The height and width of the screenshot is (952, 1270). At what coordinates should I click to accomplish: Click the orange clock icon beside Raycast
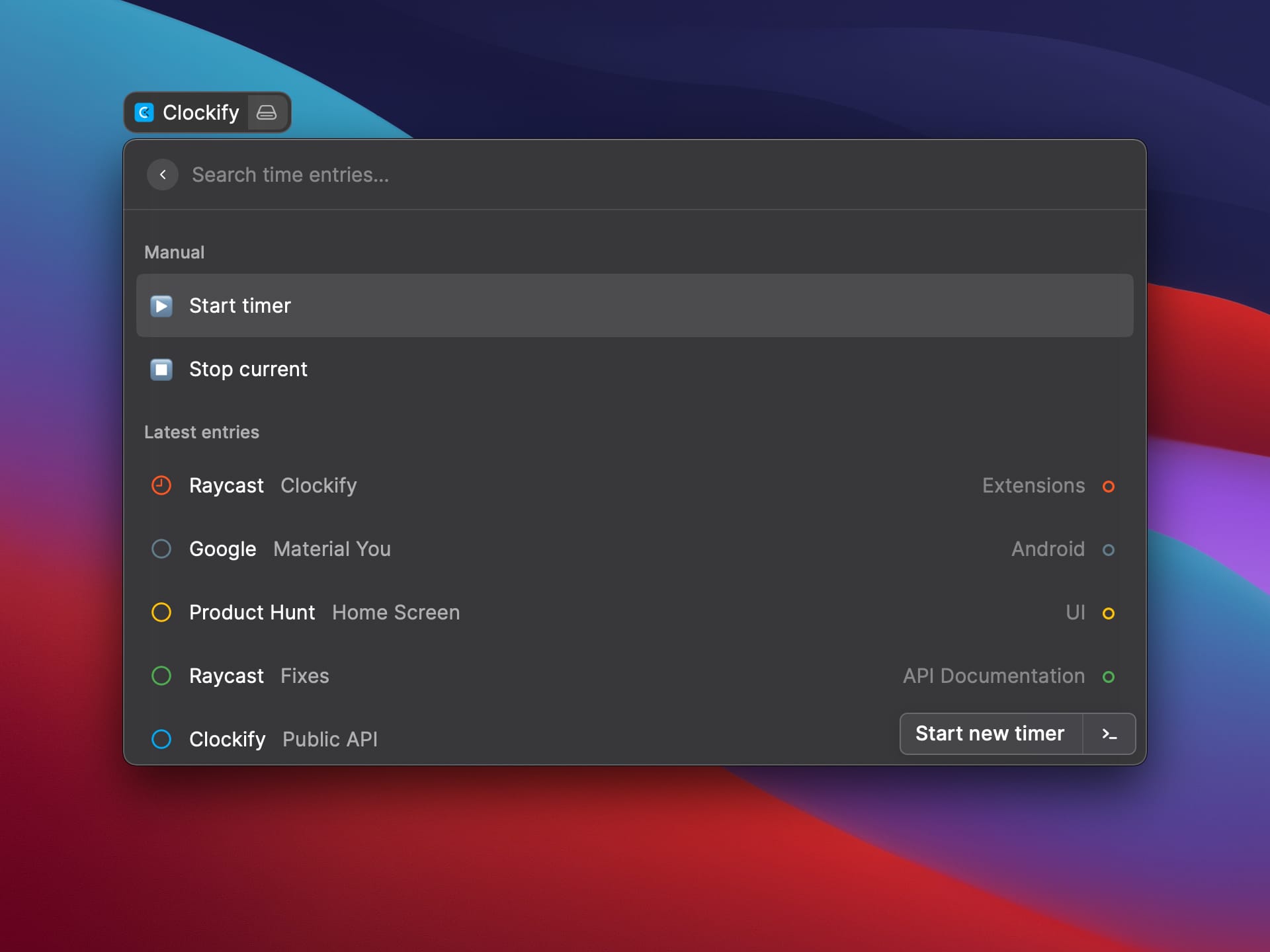[x=161, y=486]
